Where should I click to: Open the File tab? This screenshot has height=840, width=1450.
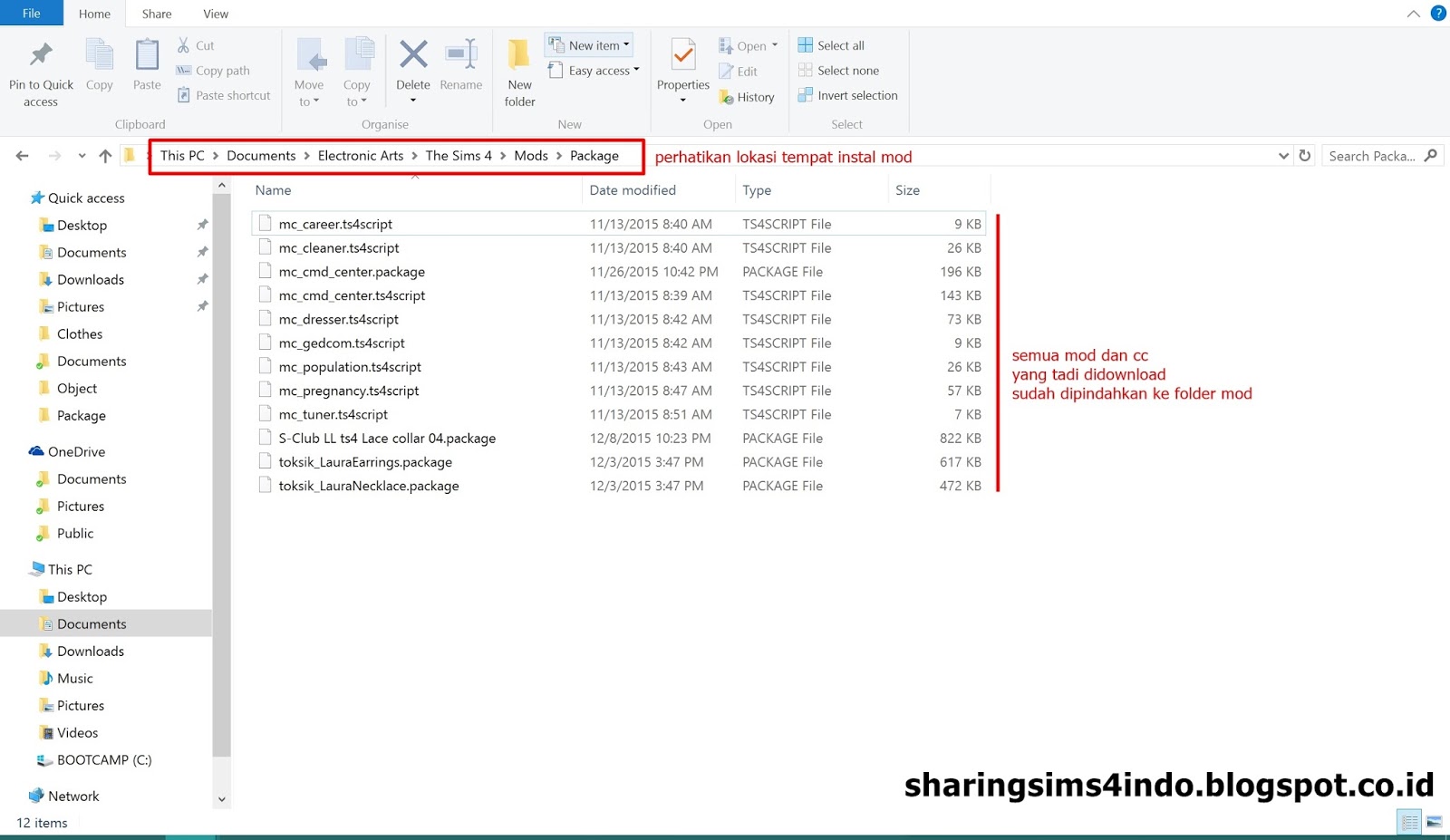32,14
